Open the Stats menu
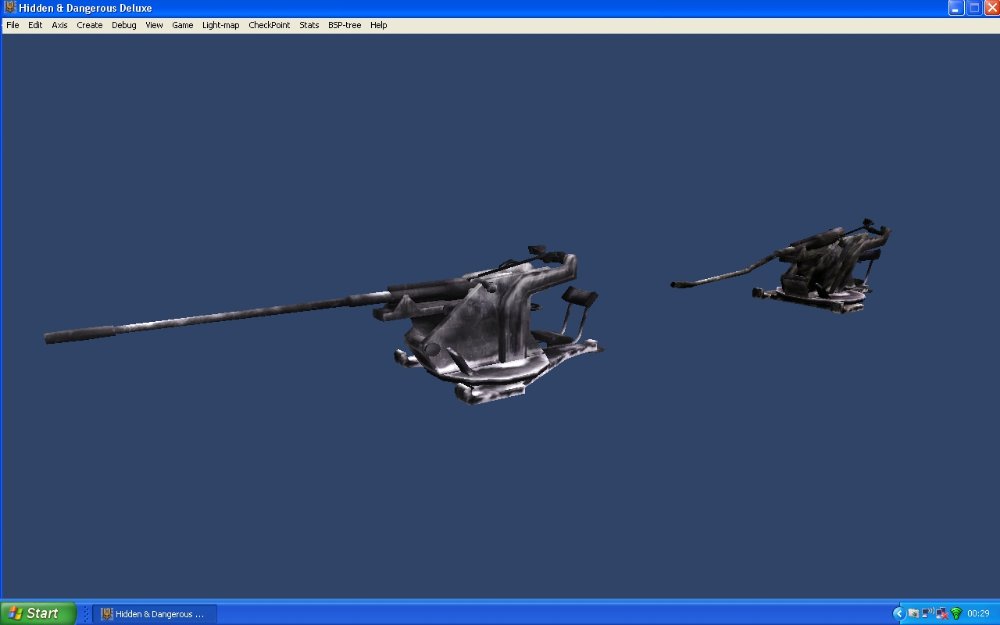The image size is (1000, 625). click(309, 25)
